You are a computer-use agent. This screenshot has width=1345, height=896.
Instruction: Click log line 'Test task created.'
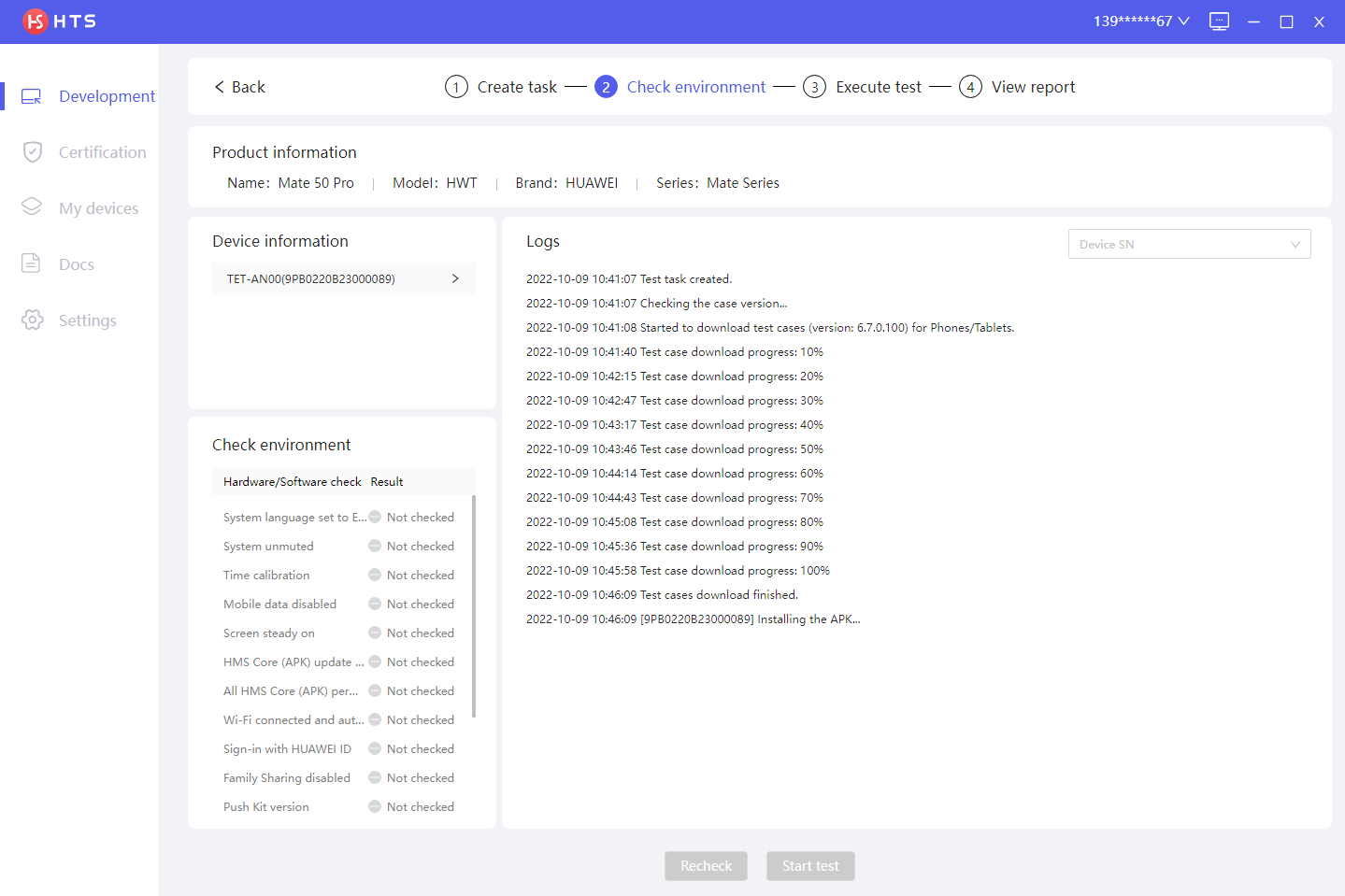pos(629,278)
